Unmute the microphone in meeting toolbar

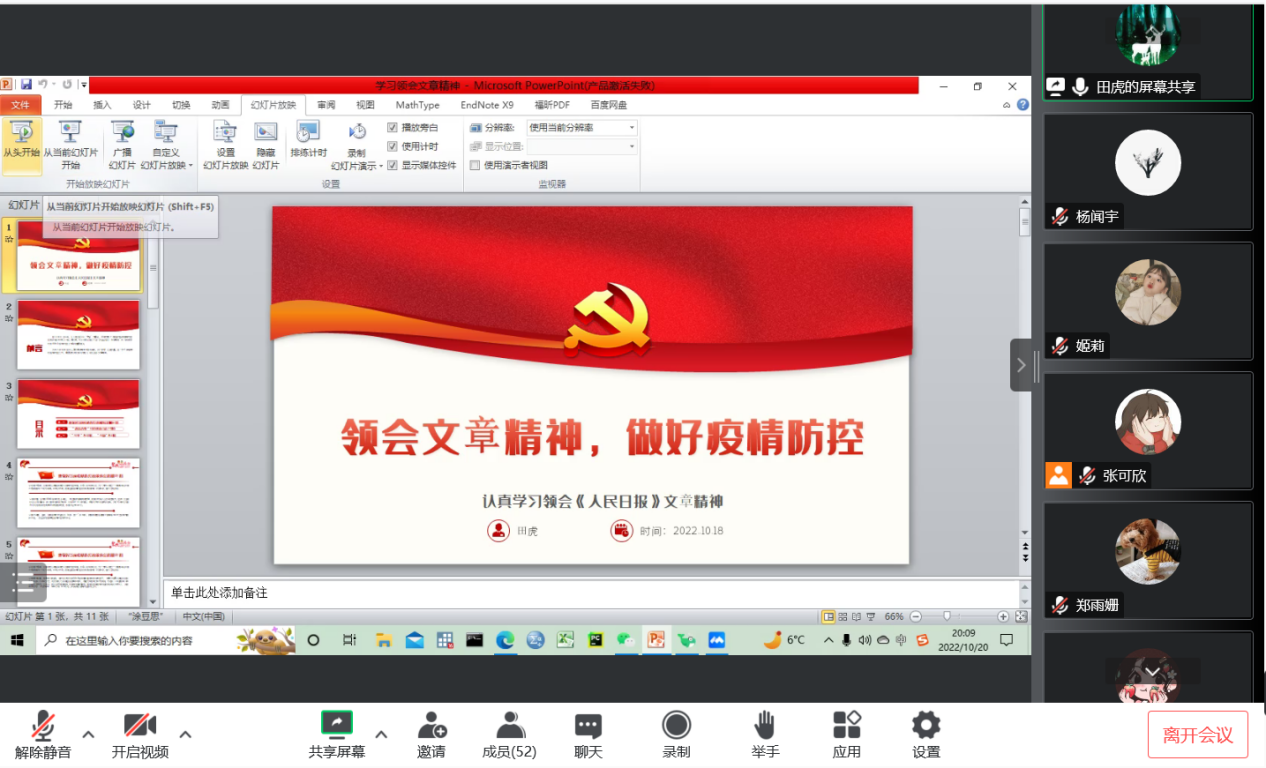click(x=43, y=724)
